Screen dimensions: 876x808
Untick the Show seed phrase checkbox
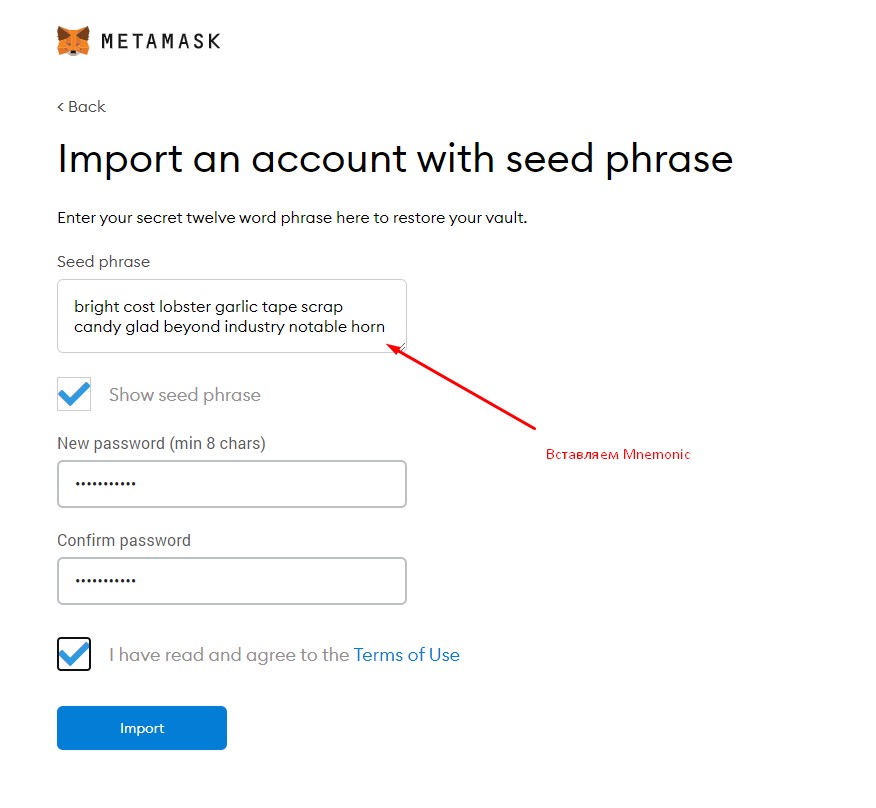(74, 394)
